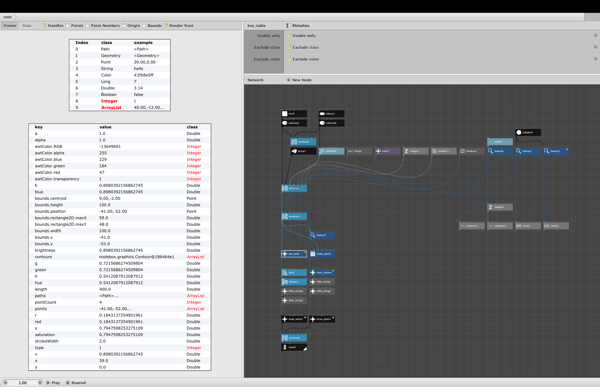Click the red ArrayList class cell in index table
600x387 pixels.
pyautogui.click(x=111, y=108)
